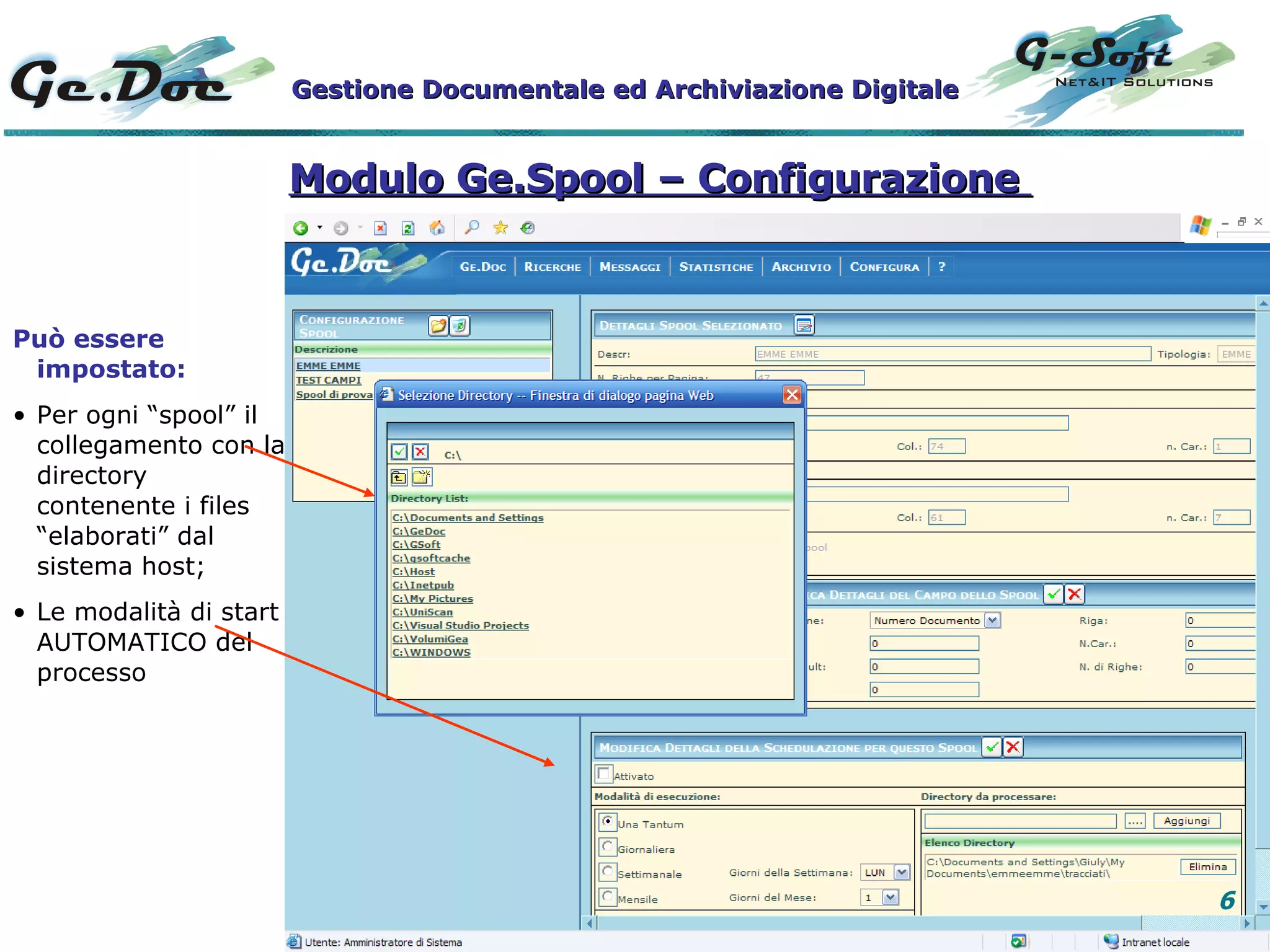Open back button history dropdown arrow
This screenshot has height=952, width=1270.
pos(320,227)
